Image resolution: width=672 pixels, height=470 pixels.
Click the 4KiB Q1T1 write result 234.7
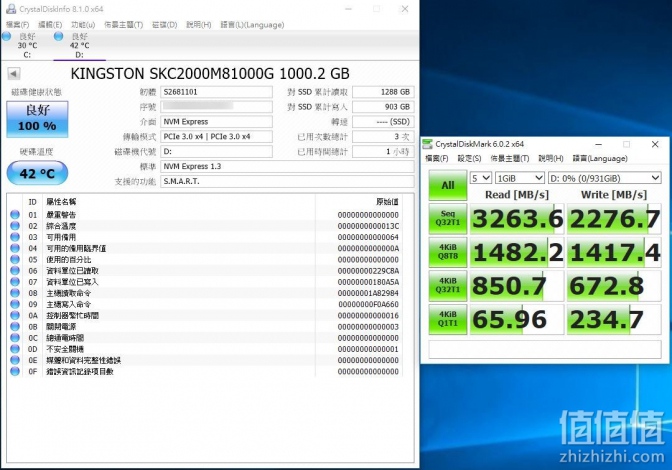614,319
